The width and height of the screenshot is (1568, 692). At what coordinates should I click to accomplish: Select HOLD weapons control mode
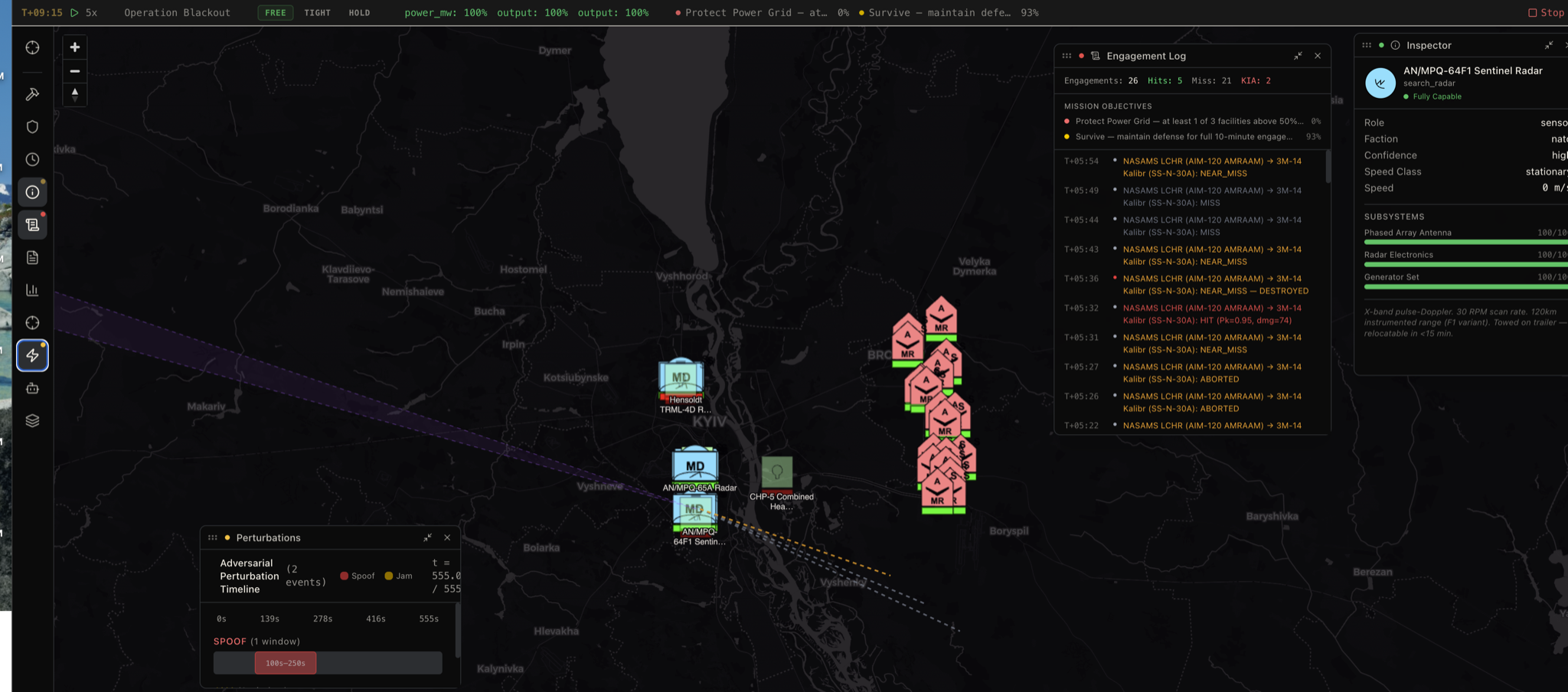click(359, 13)
